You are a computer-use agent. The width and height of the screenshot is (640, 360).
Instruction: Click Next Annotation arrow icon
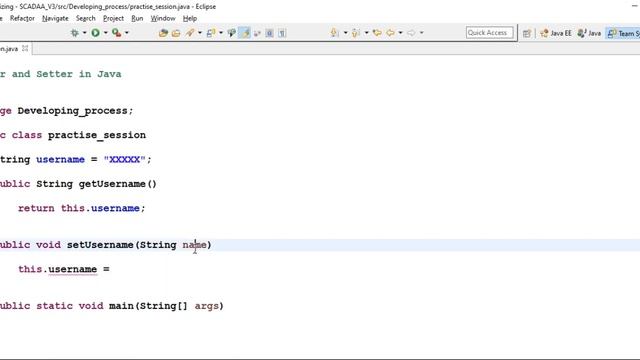335,33
